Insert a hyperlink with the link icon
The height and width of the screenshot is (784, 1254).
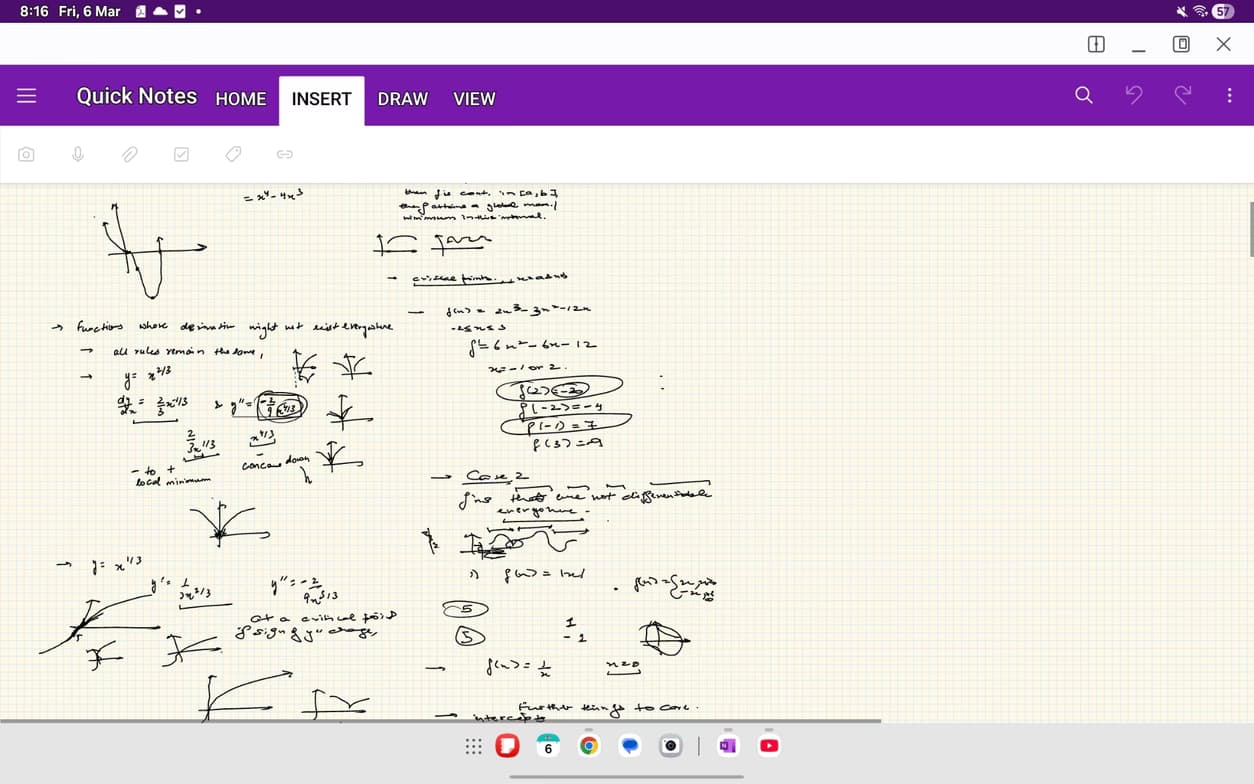click(x=284, y=154)
